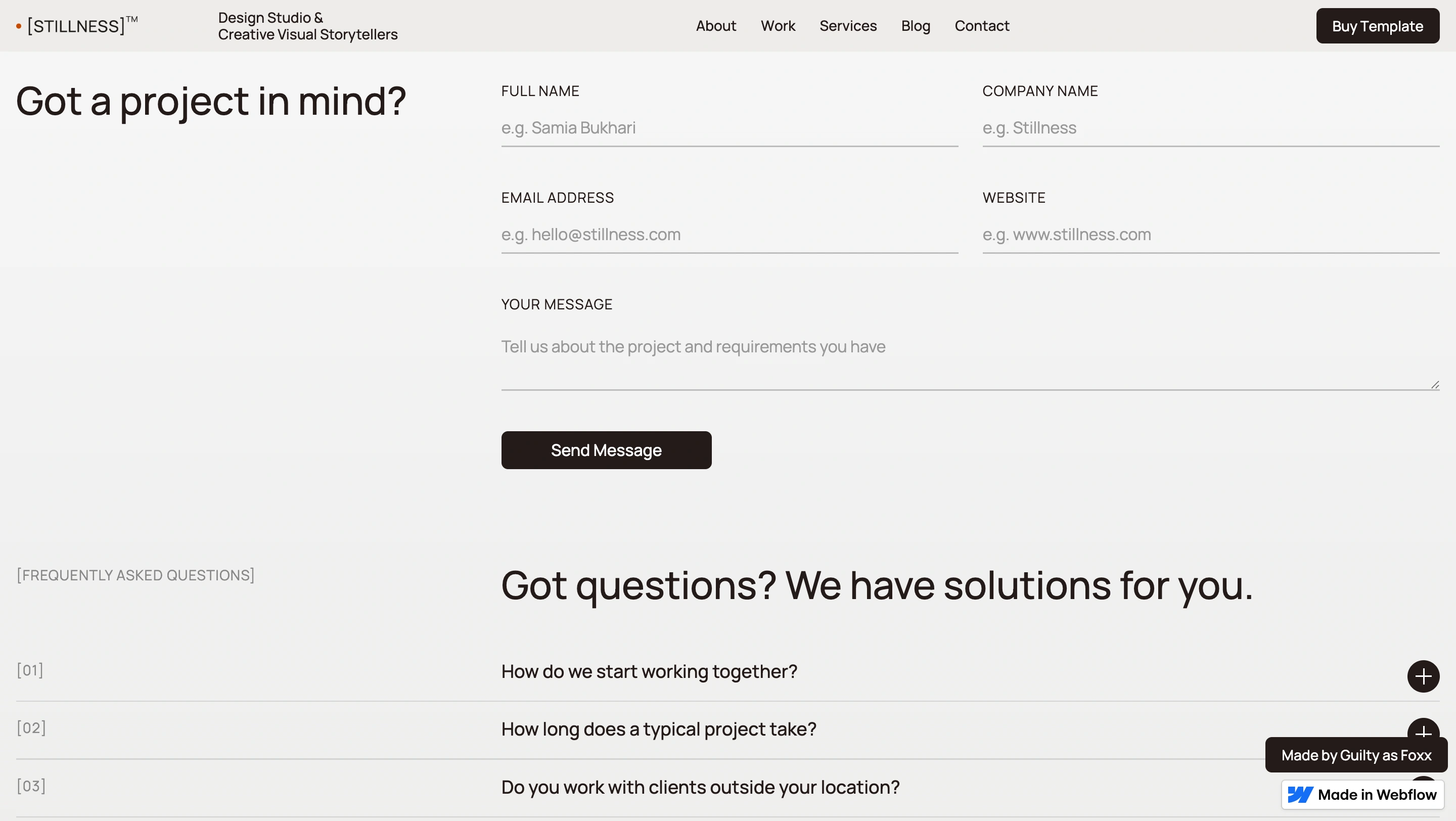This screenshot has height=821, width=1456.
Task: Click the Your Message text area
Action: click(970, 356)
